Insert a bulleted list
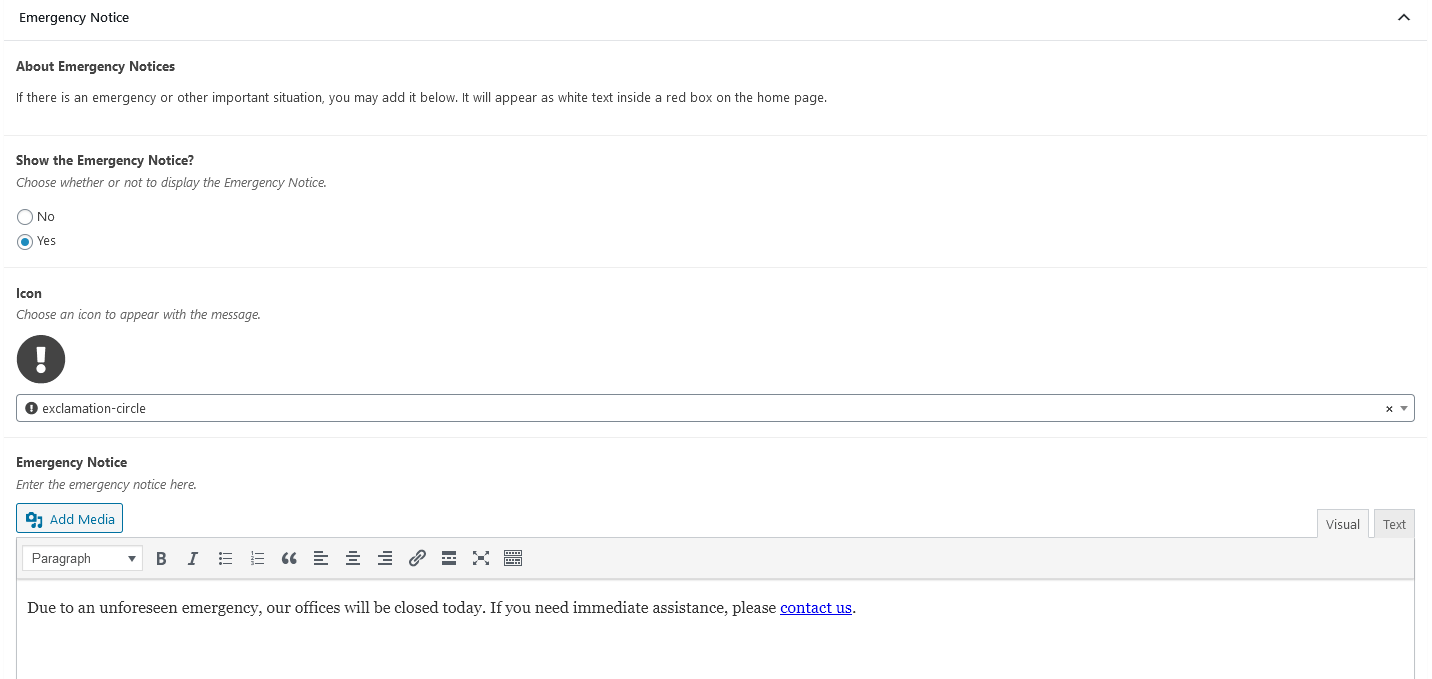Image resolution: width=1432 pixels, height=679 pixels. [x=225, y=559]
